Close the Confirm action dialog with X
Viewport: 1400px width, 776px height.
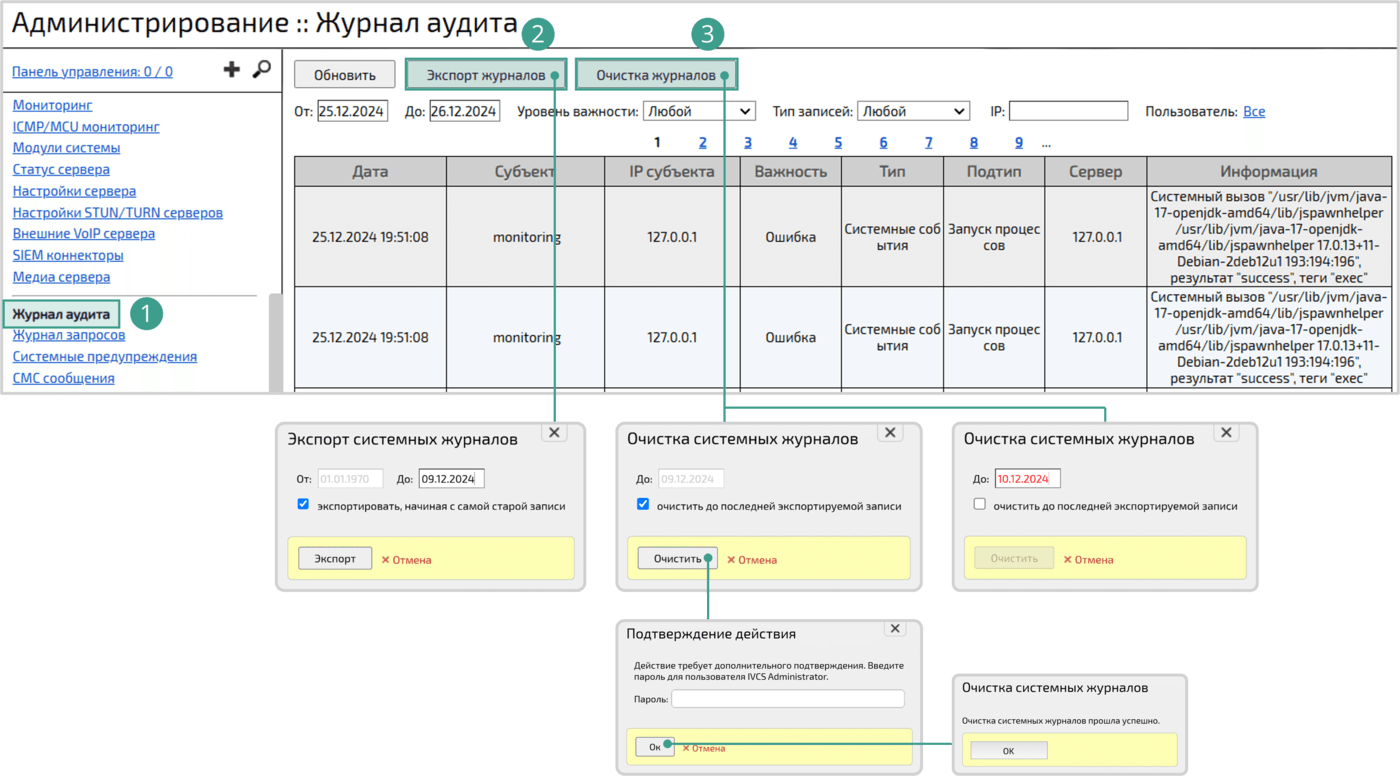[x=895, y=629]
